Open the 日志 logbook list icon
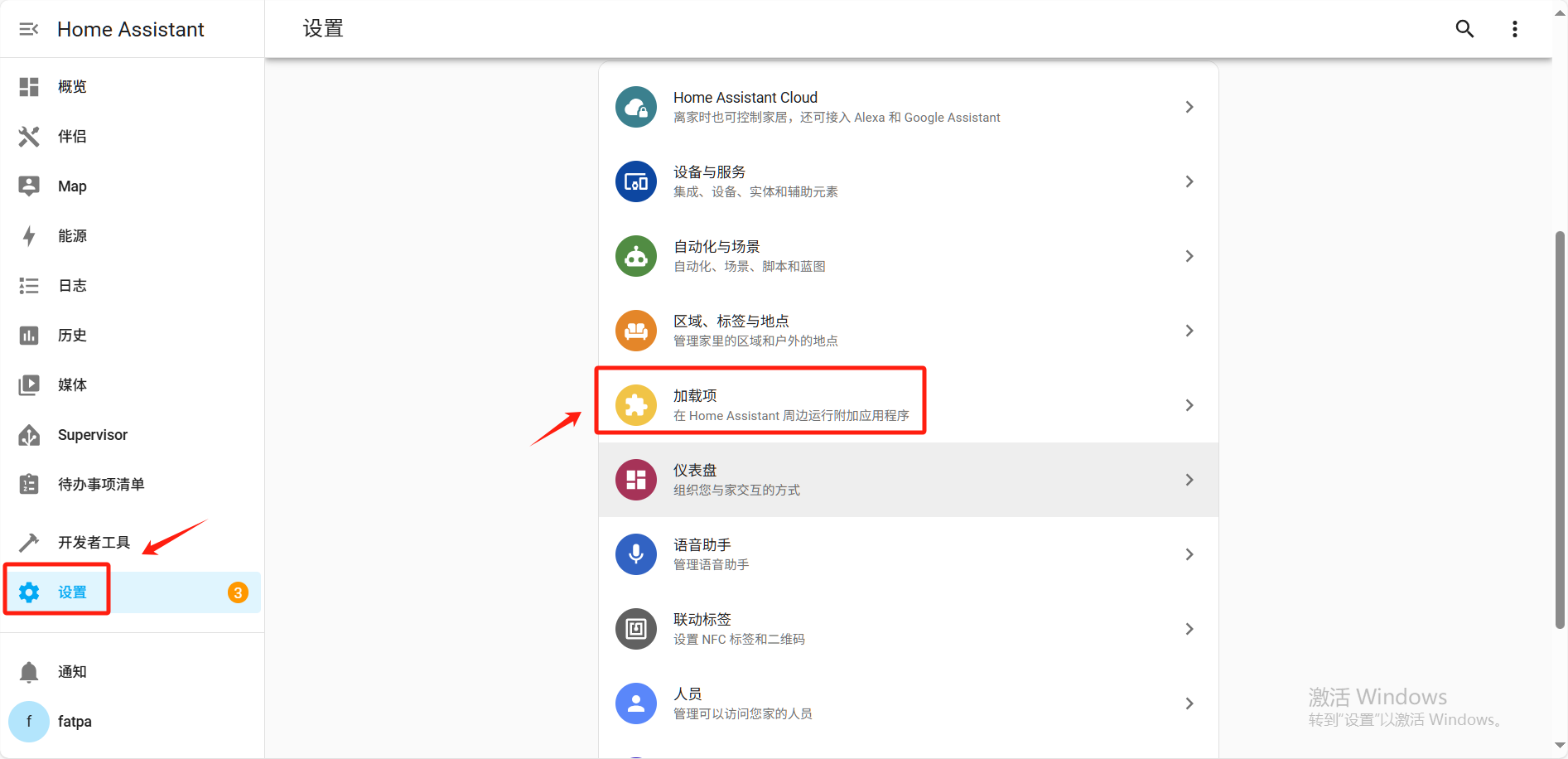 click(29, 286)
